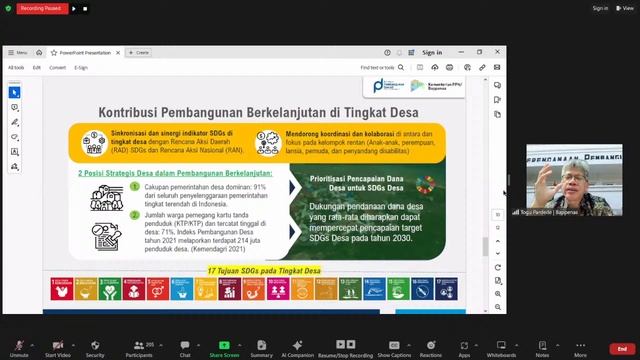Click the green encryption shield icon

click(8, 8)
